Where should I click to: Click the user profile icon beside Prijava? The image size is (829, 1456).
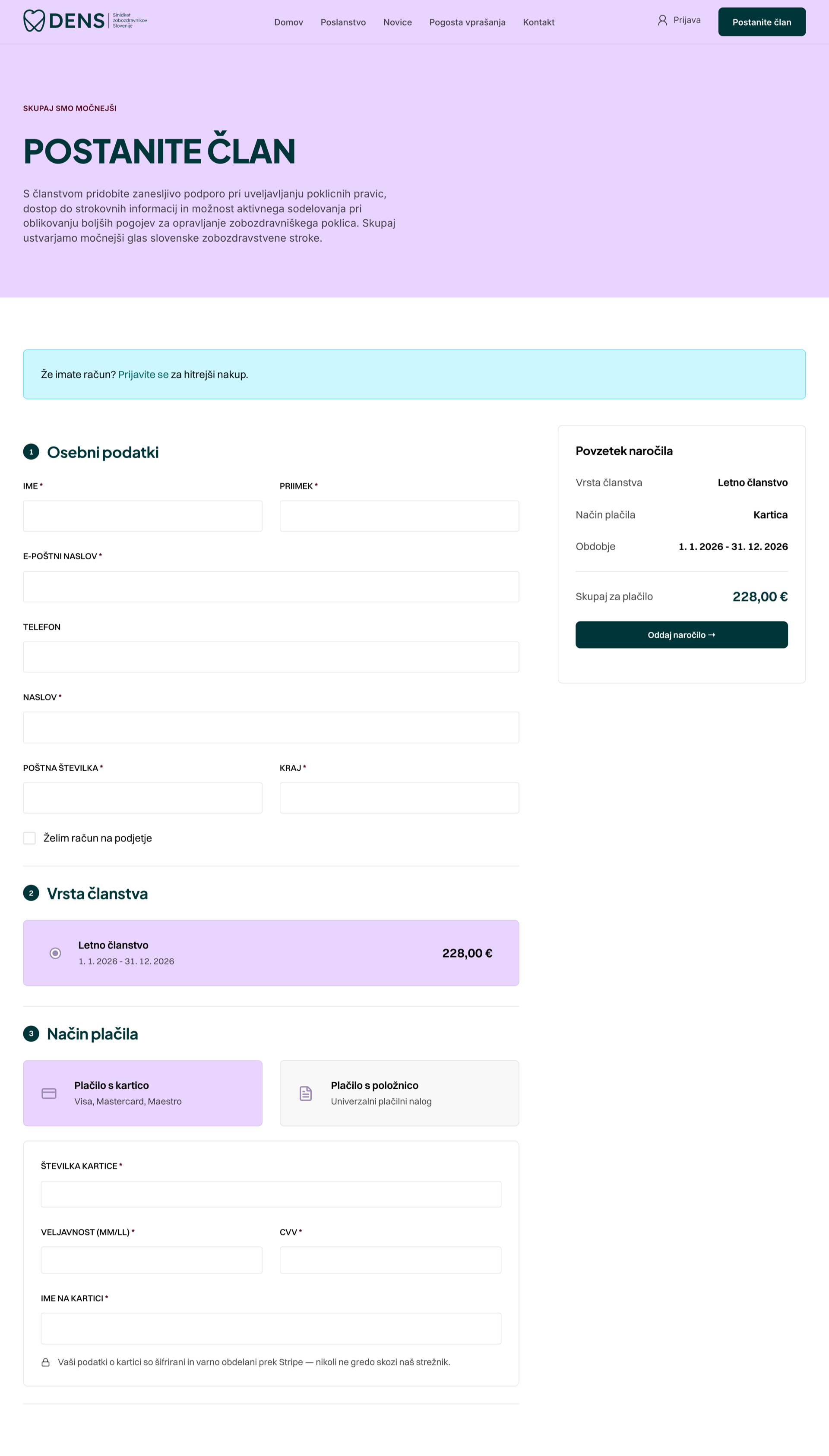click(x=662, y=20)
